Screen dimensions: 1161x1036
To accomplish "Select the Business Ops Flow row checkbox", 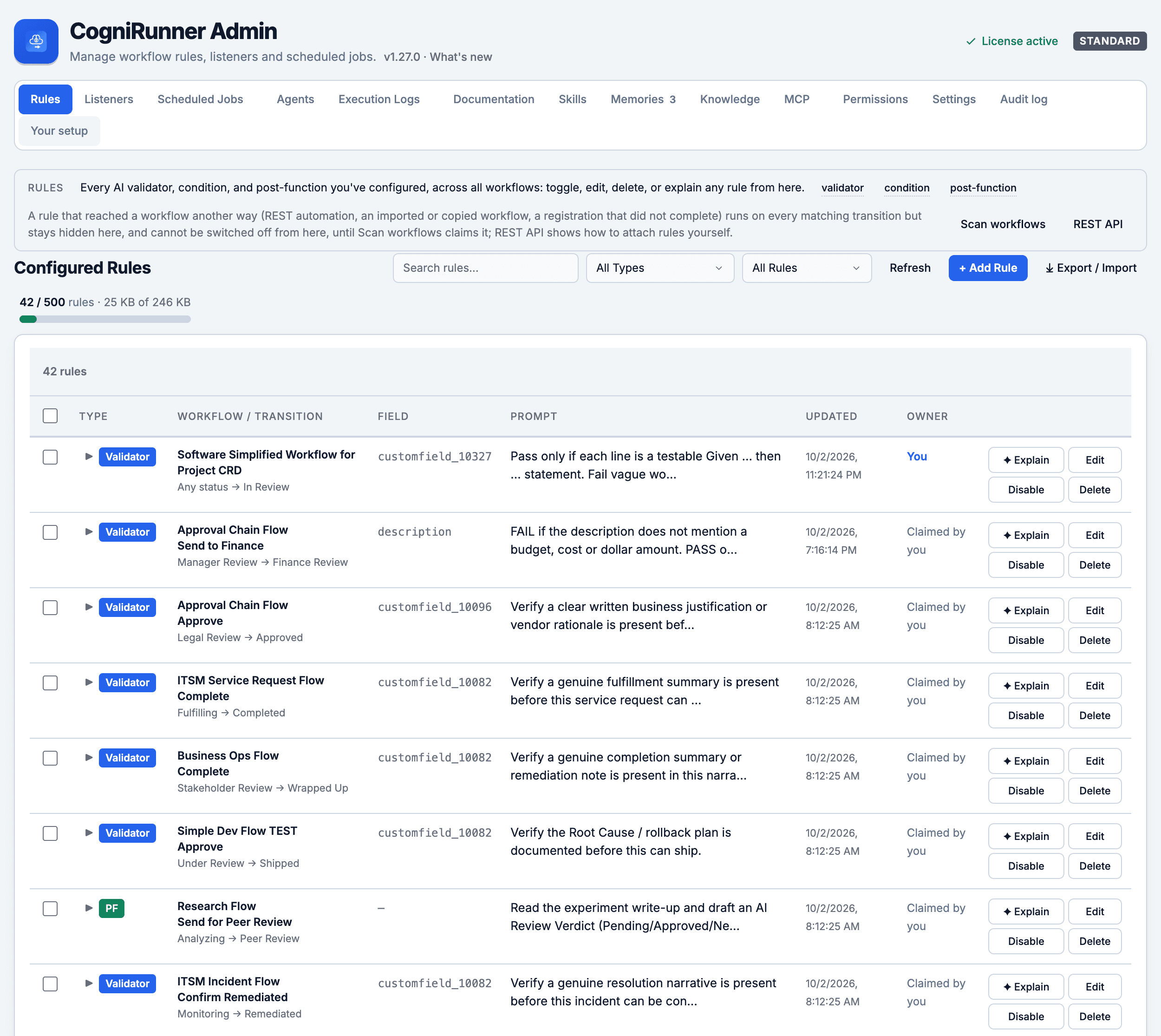I will coord(50,758).
